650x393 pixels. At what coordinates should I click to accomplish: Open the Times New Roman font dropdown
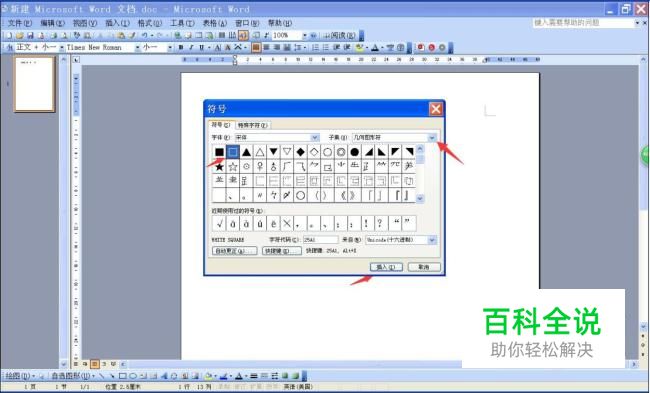point(137,48)
